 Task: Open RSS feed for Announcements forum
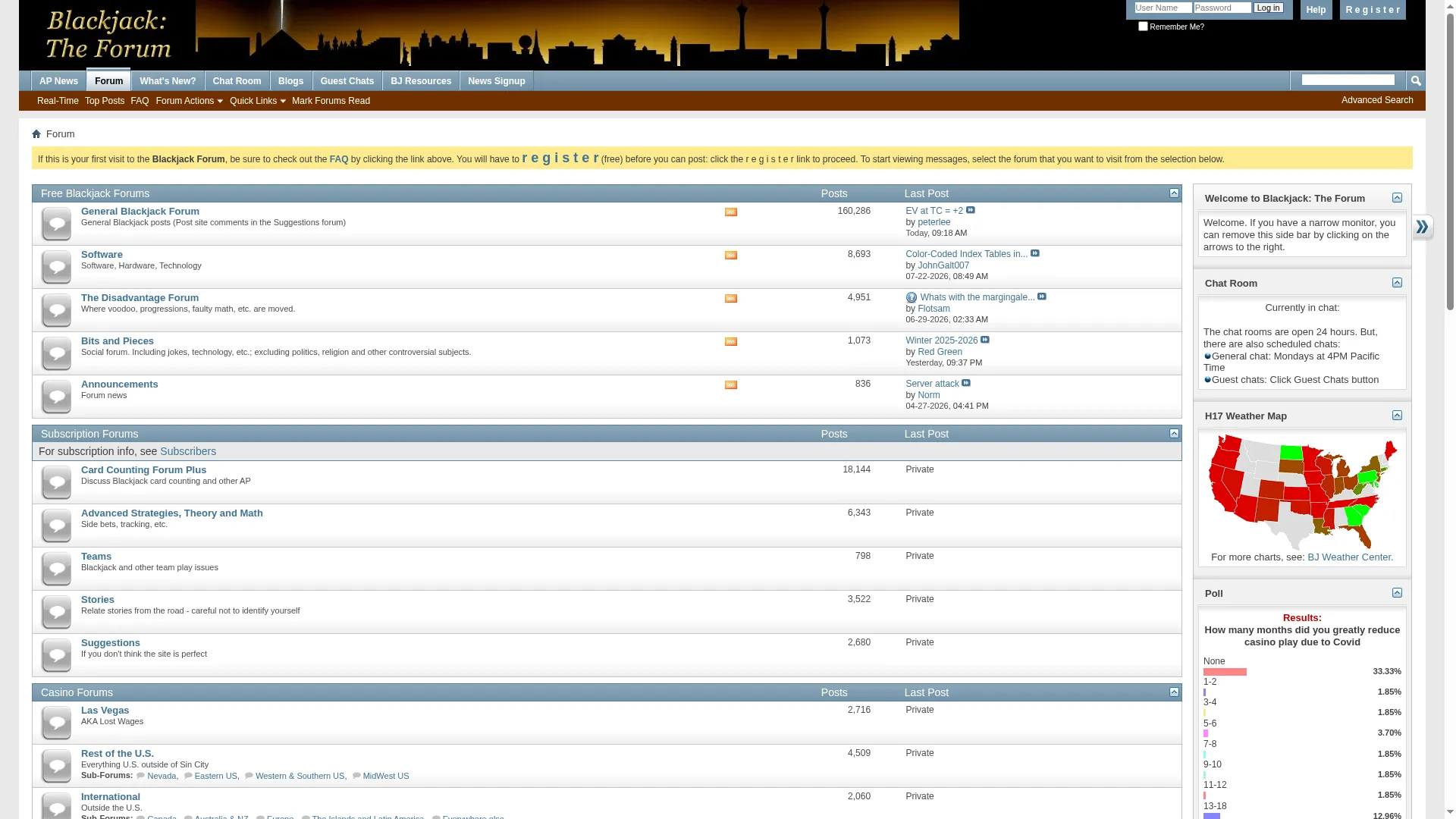coord(731,385)
